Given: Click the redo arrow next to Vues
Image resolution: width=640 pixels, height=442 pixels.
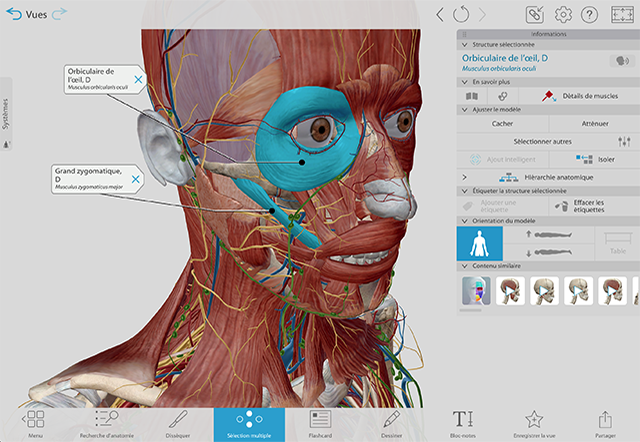Looking at the screenshot, I should [x=59, y=14].
